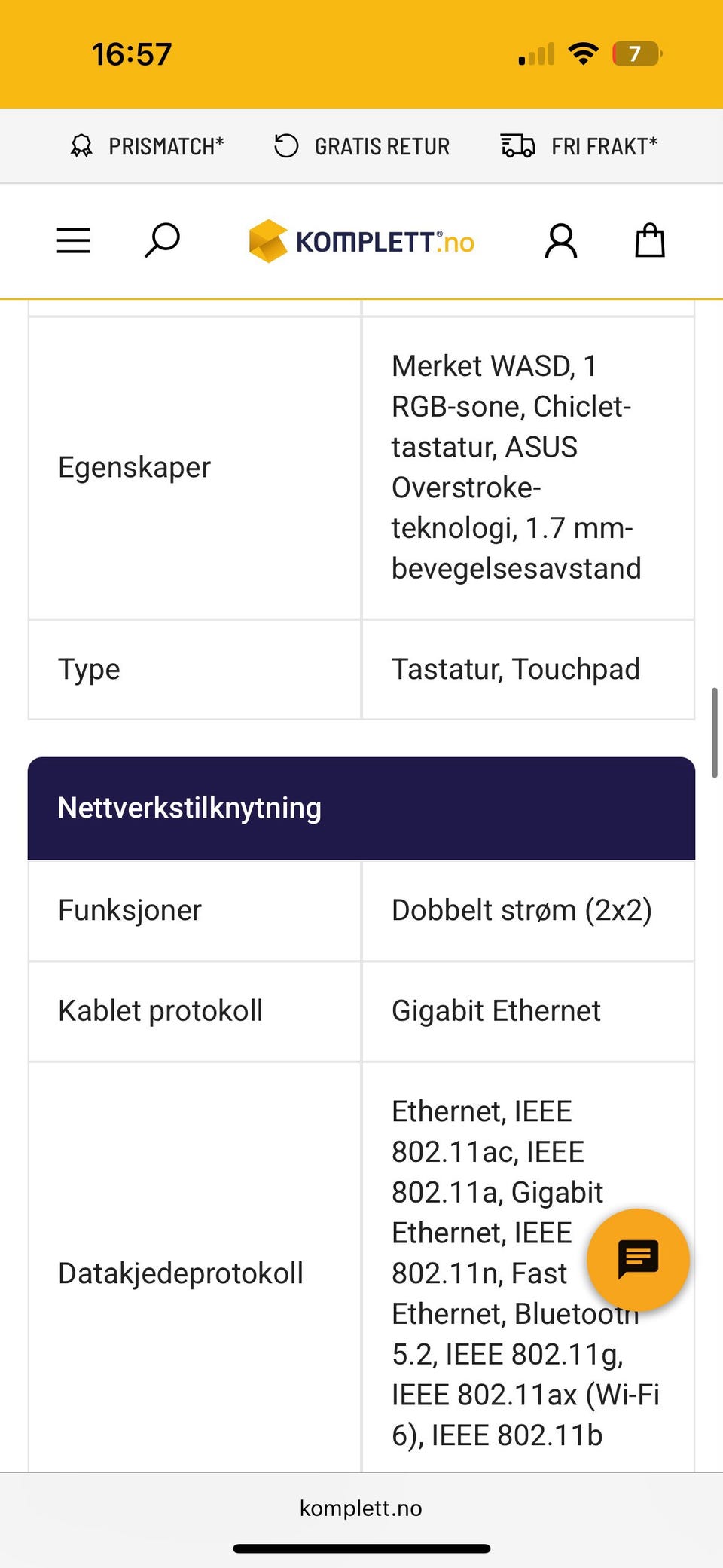
Task: Select the Kablet protokoll row label
Action: pos(160,1011)
